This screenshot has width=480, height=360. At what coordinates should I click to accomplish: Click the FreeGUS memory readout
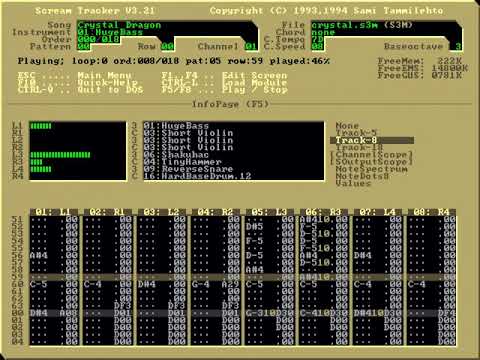420,75
